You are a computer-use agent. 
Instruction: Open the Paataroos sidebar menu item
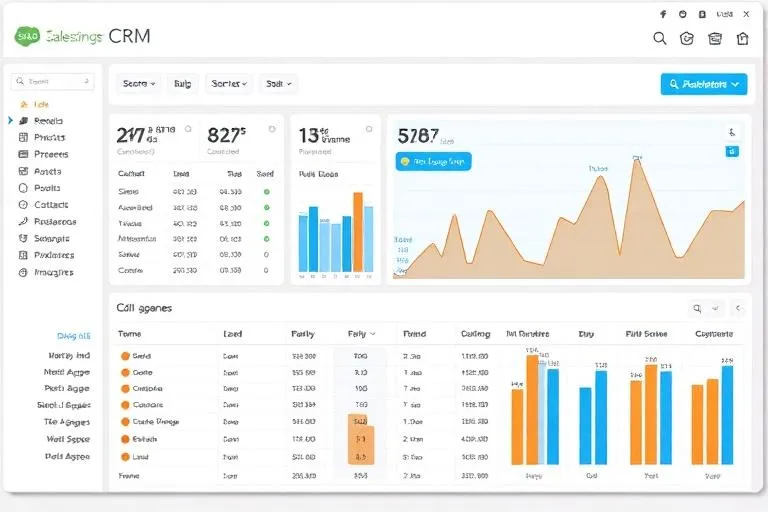(55, 221)
